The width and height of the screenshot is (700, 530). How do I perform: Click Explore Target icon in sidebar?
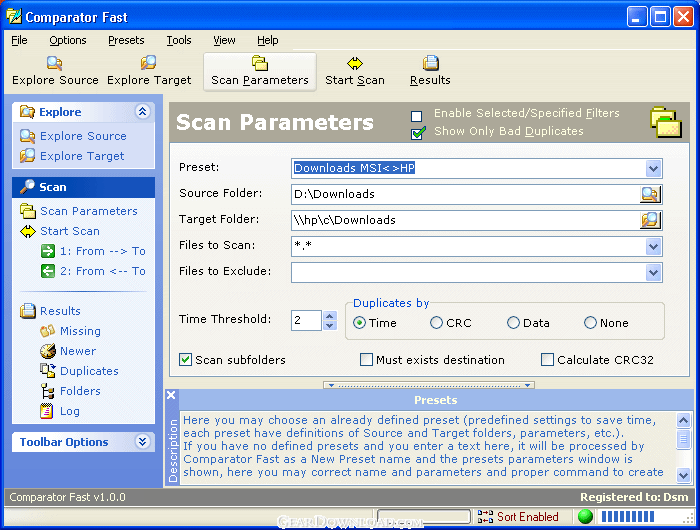coord(27,156)
